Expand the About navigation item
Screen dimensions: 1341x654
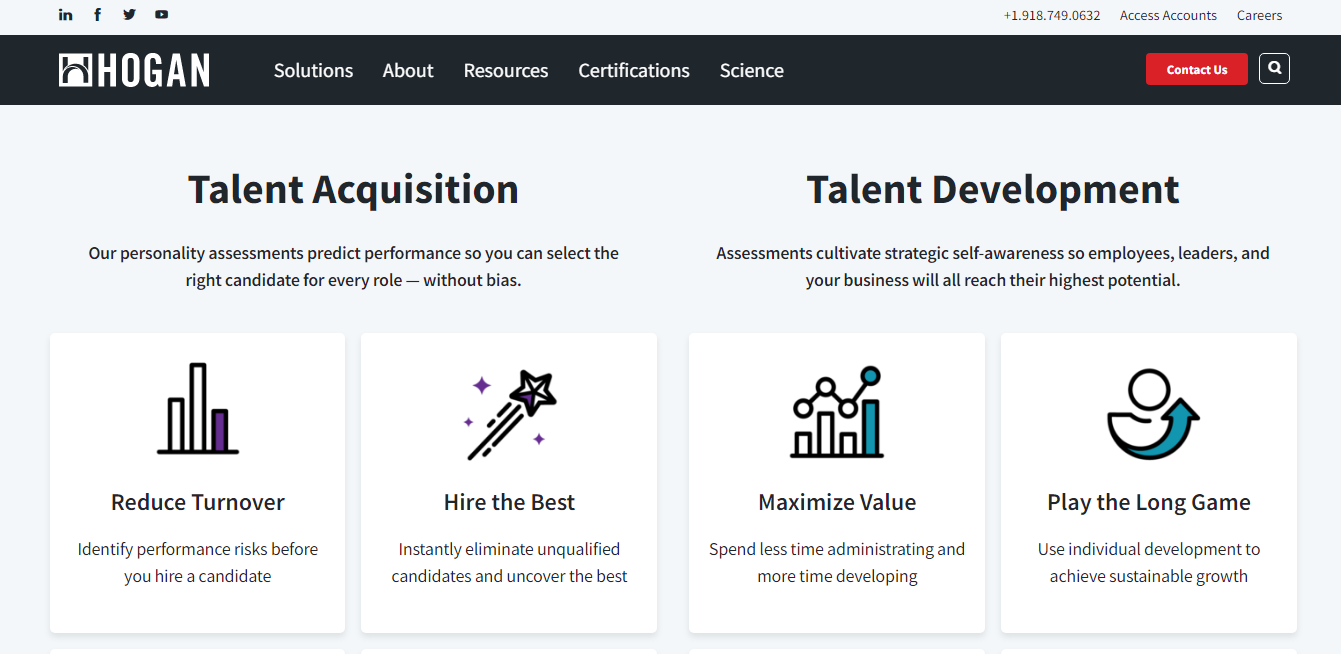[x=407, y=70]
